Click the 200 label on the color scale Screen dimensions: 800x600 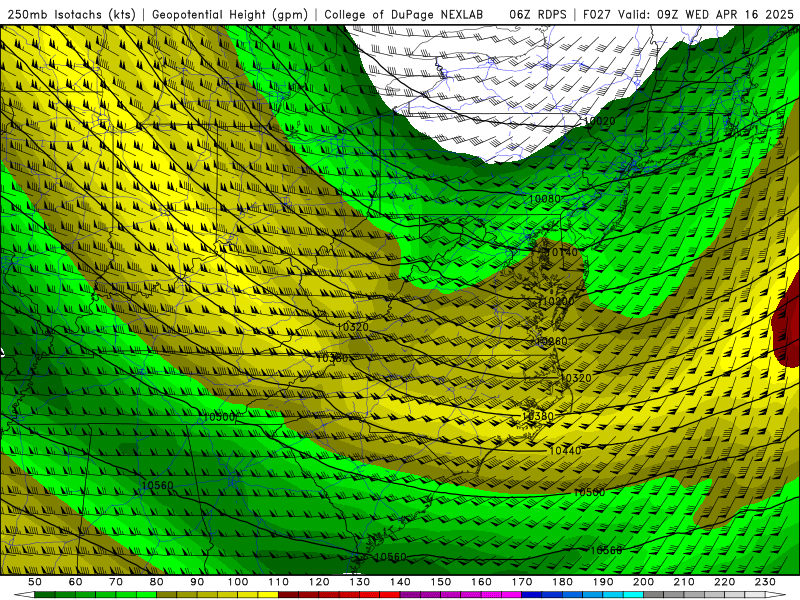pos(644,582)
